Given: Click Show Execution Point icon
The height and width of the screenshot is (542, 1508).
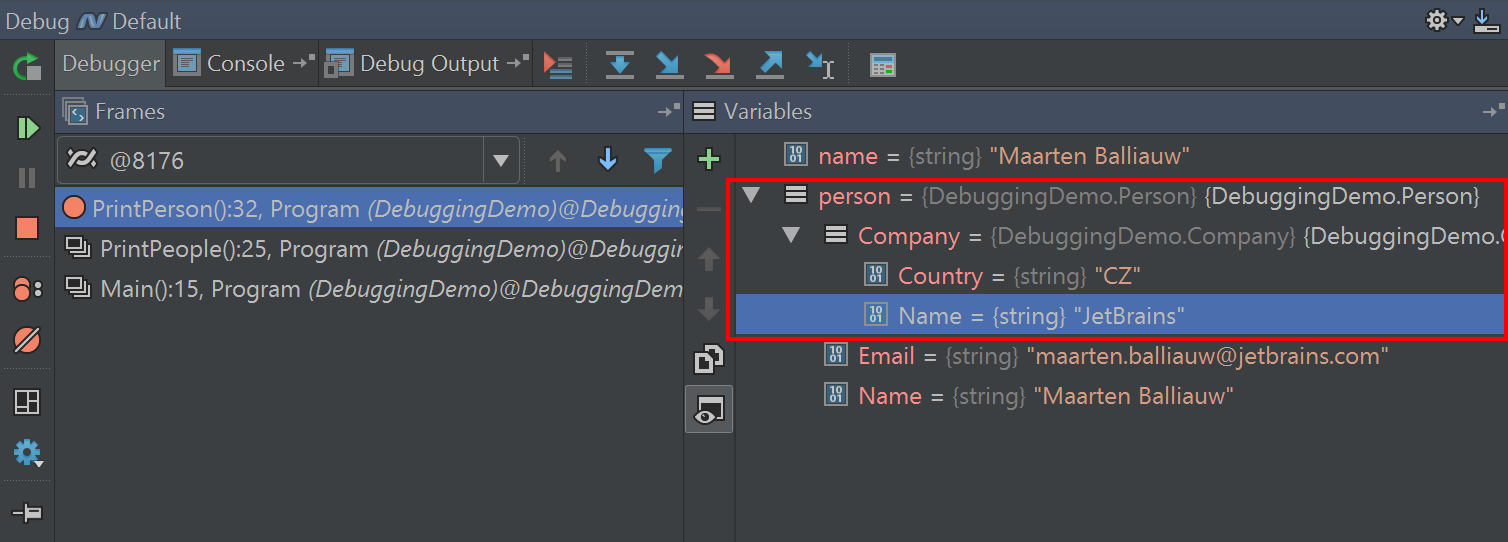Looking at the screenshot, I should coord(558,65).
